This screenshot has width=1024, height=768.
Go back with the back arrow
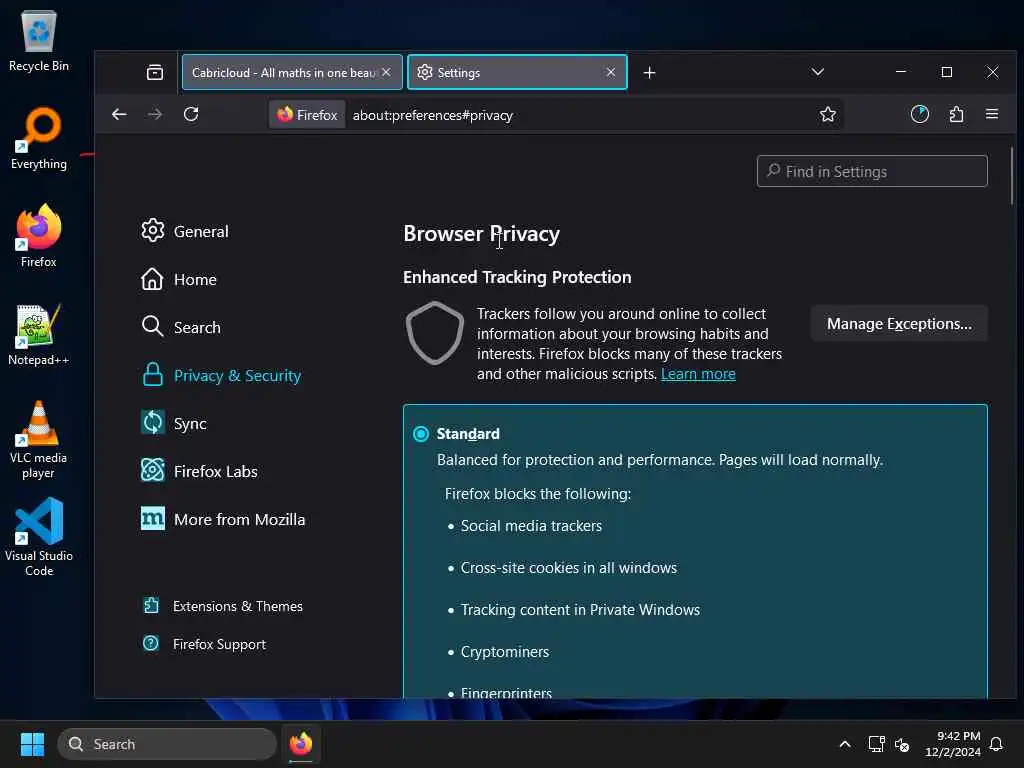[x=119, y=115]
